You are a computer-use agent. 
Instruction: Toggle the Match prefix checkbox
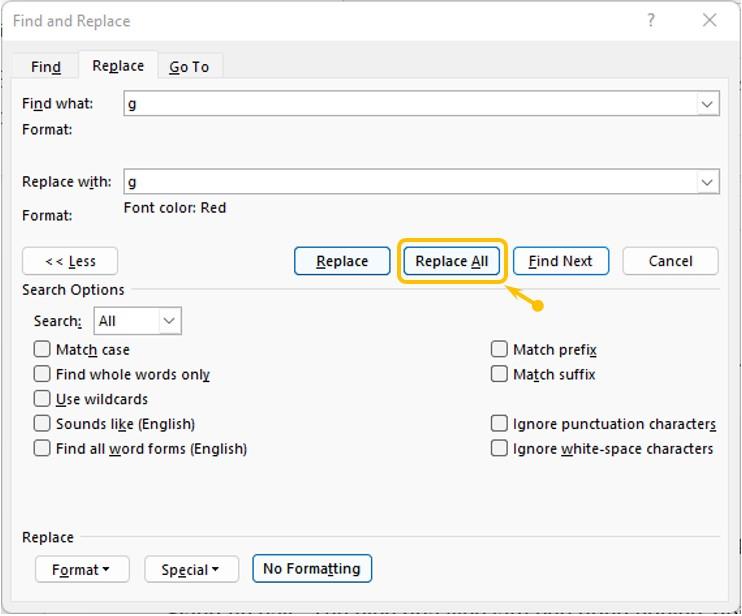(x=499, y=350)
